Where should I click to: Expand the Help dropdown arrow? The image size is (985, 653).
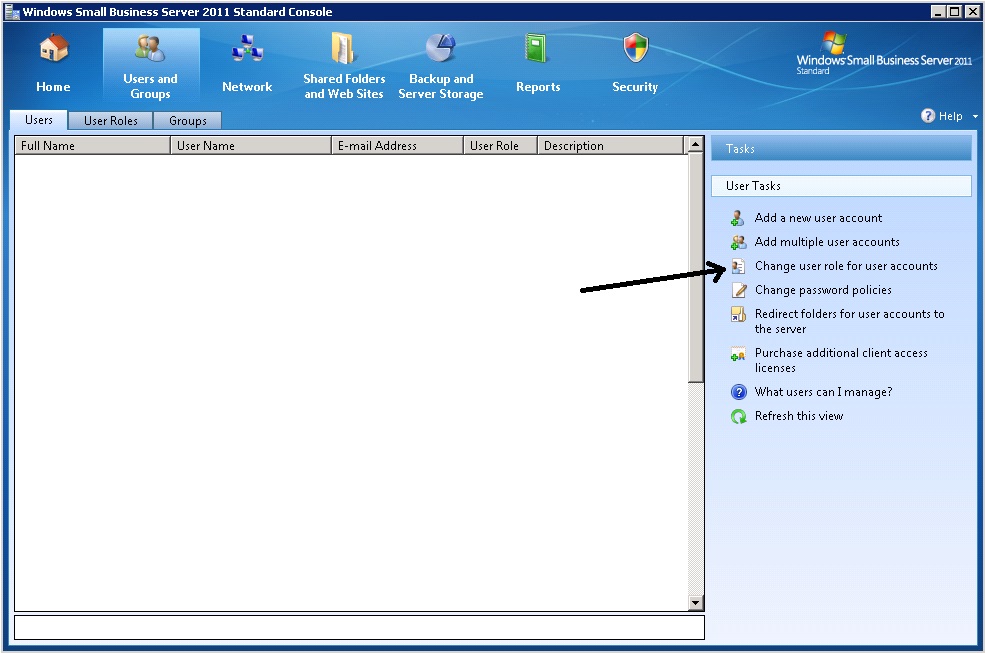pyautogui.click(x=975, y=117)
